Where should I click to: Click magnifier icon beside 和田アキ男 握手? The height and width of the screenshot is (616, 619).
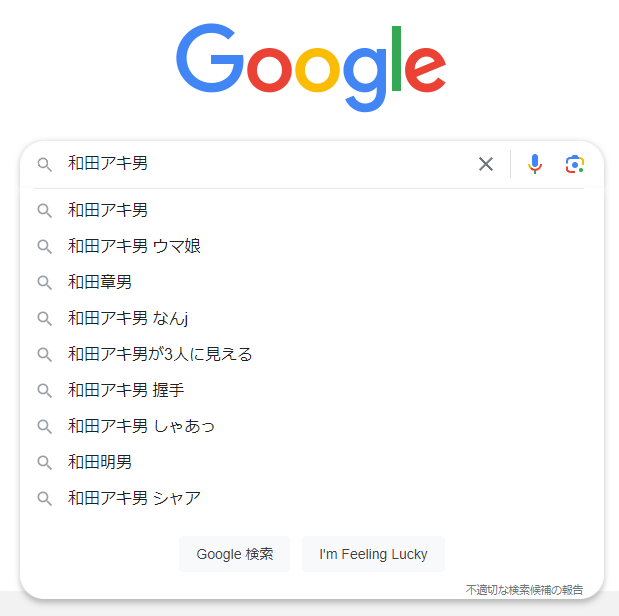pyautogui.click(x=44, y=390)
